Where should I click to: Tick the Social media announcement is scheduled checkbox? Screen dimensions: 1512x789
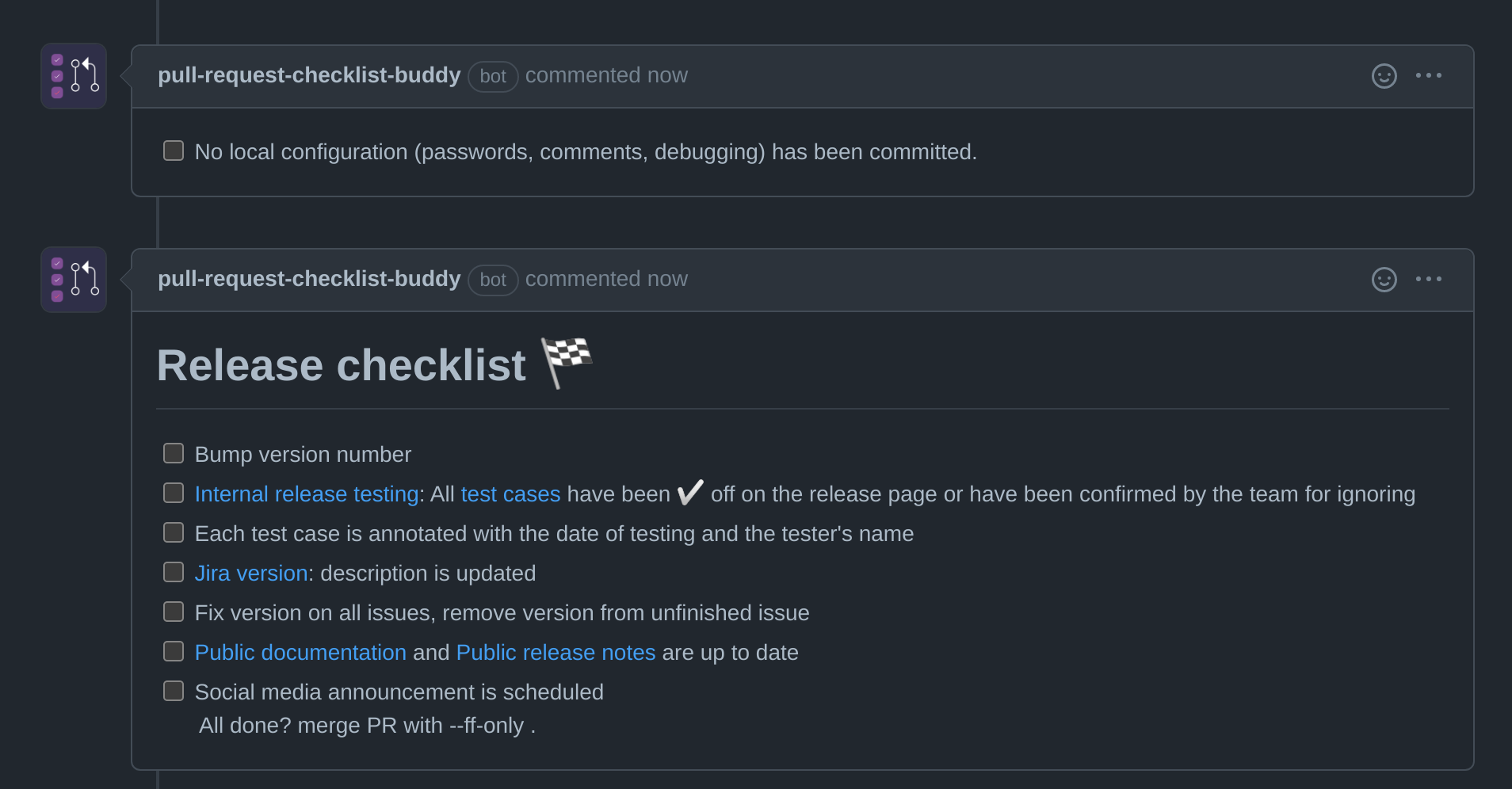point(173,690)
